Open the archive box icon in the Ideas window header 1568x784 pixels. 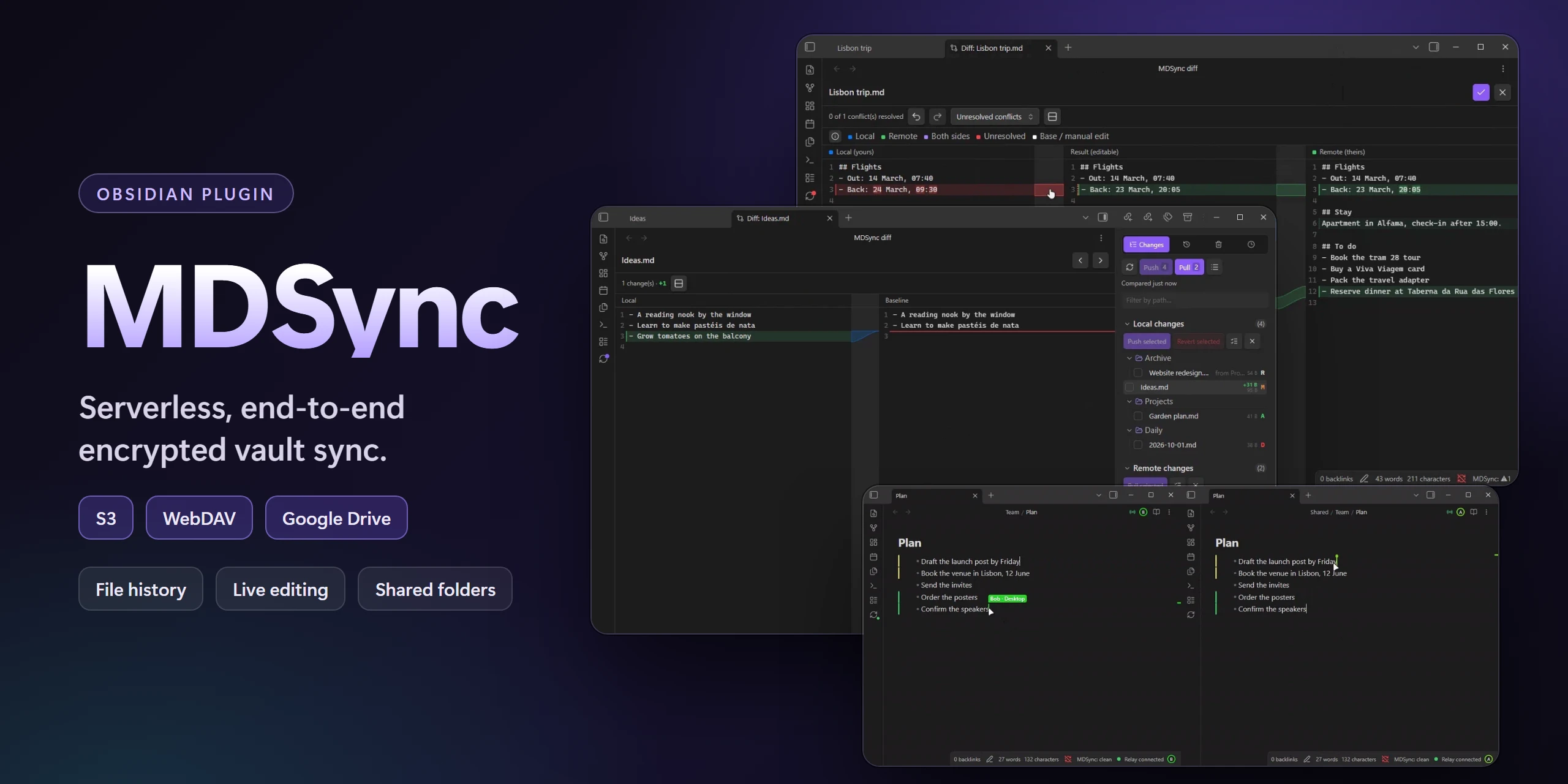(x=1188, y=217)
